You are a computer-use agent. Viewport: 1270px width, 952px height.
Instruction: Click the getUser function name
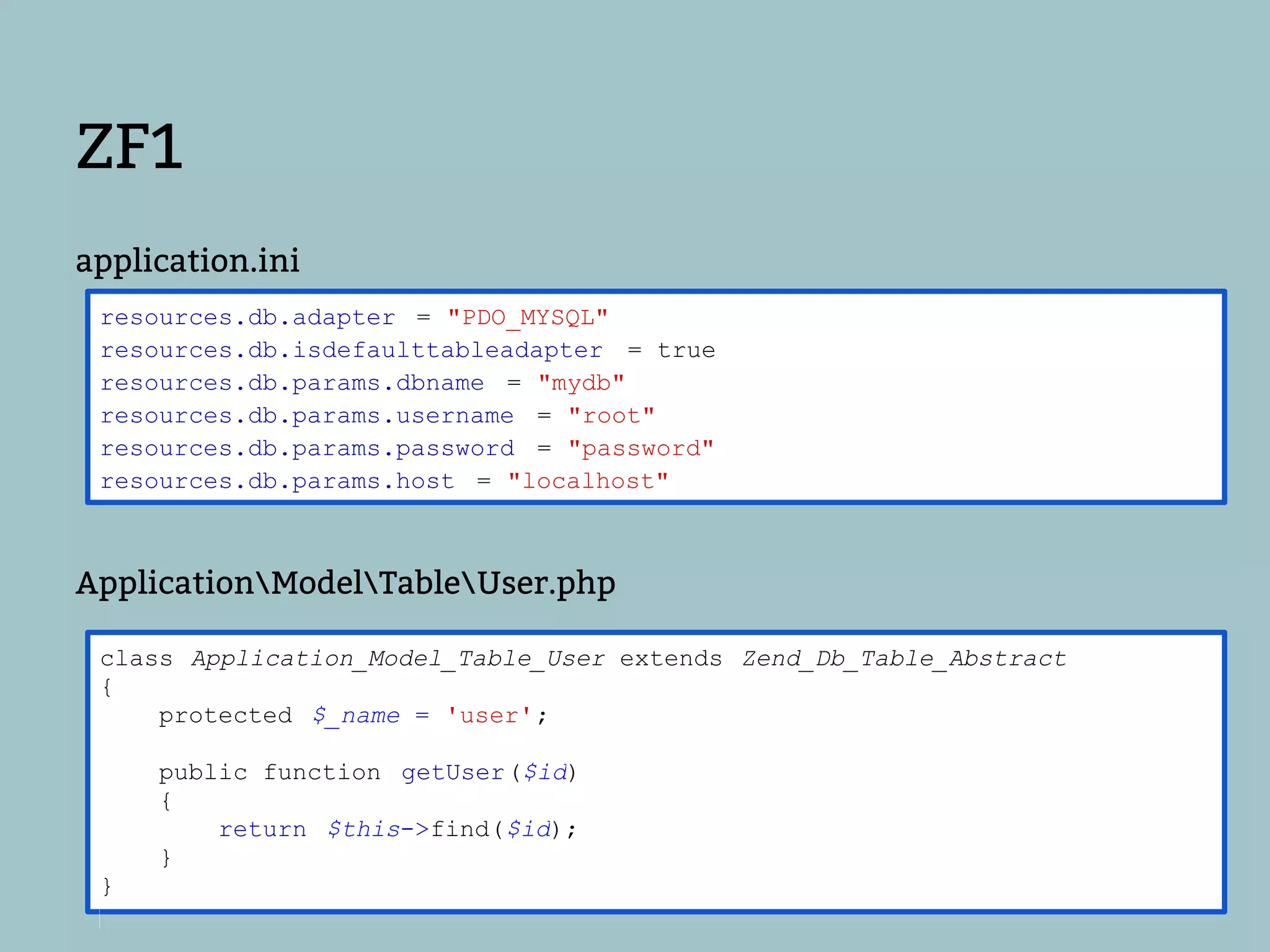453,773
